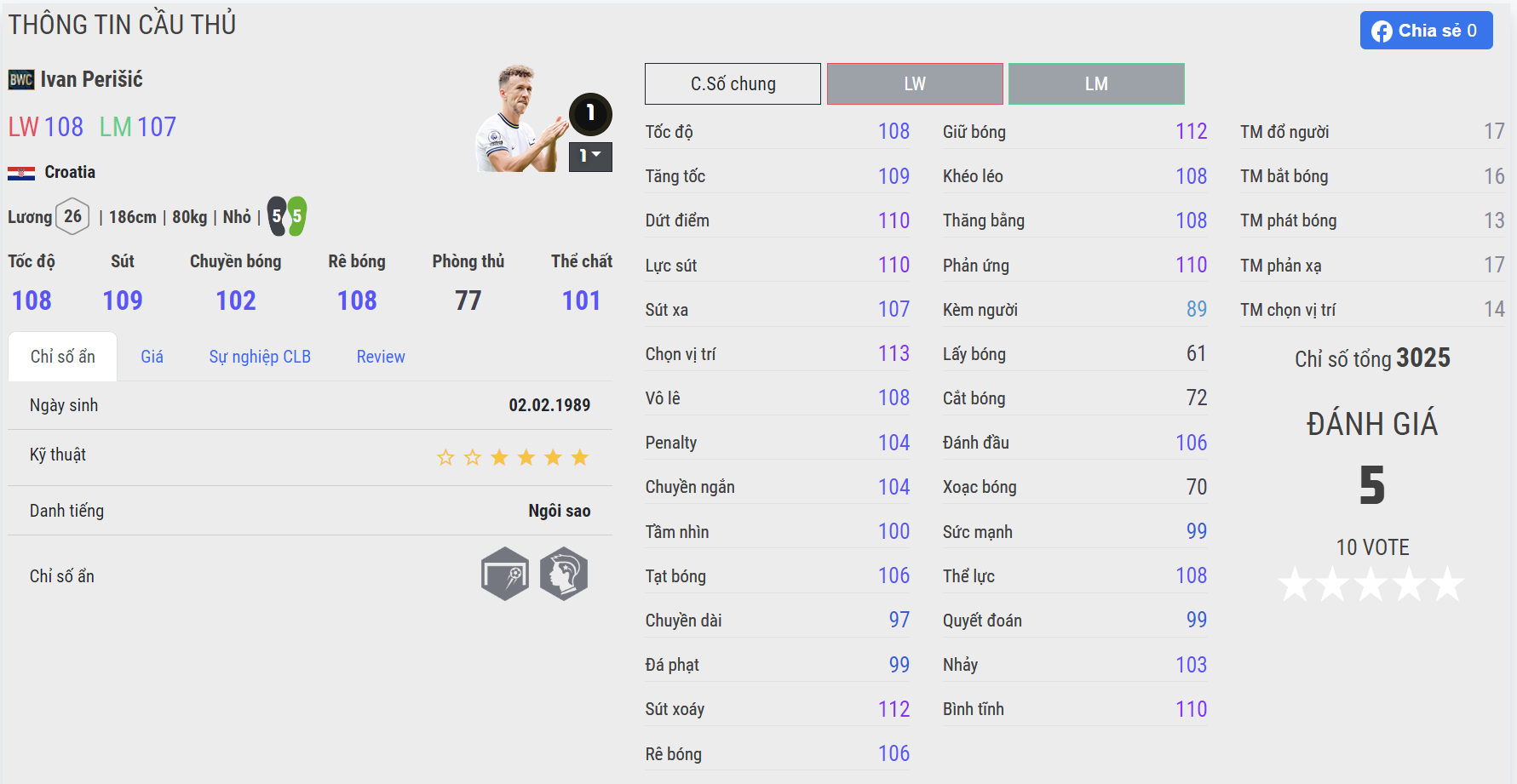Click the green right foot icon

[x=297, y=216]
